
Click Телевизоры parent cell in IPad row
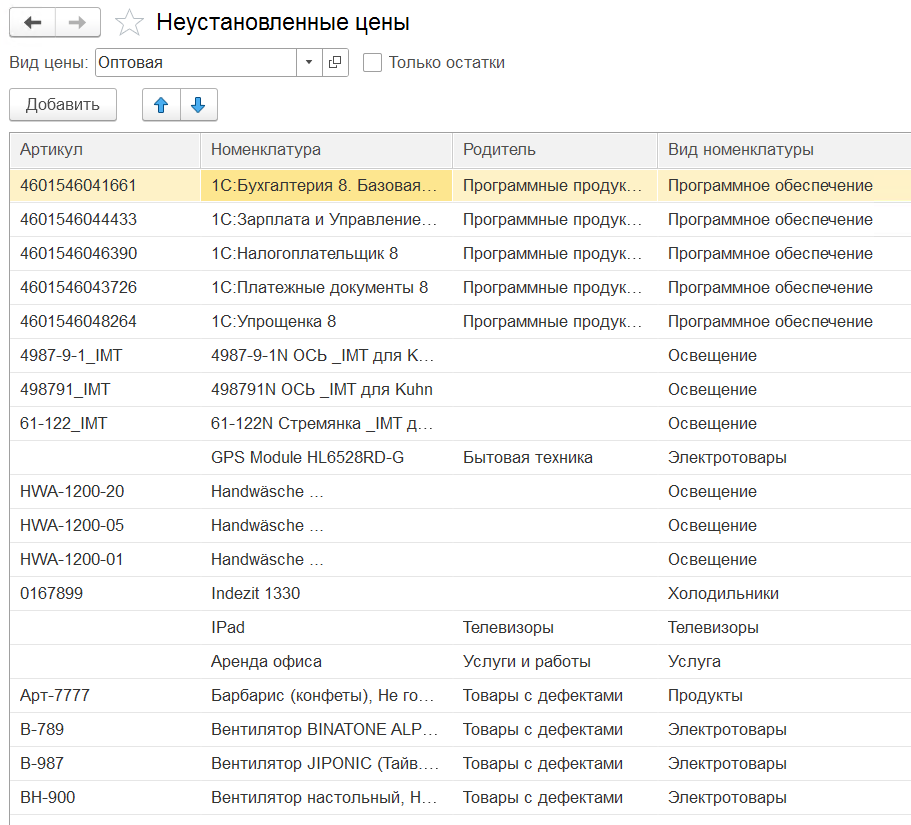pyautogui.click(x=555, y=627)
